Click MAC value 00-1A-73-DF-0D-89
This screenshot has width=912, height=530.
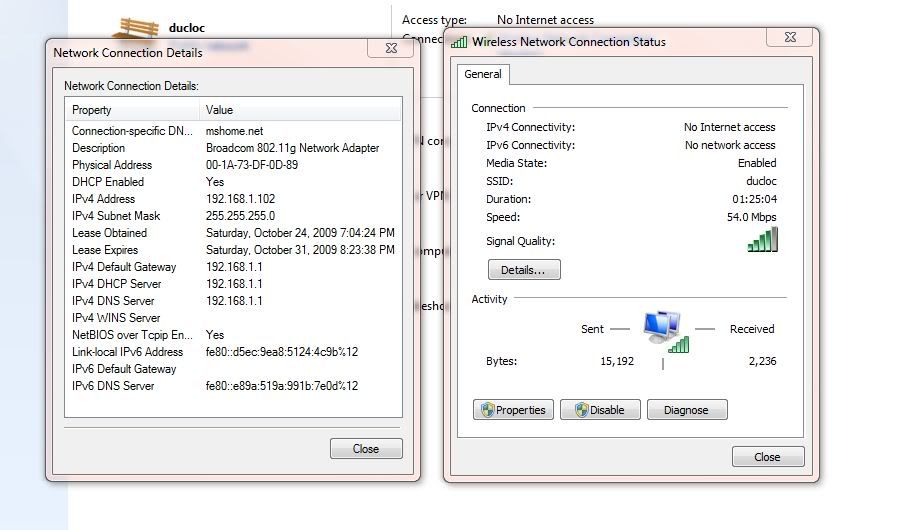[x=252, y=165]
